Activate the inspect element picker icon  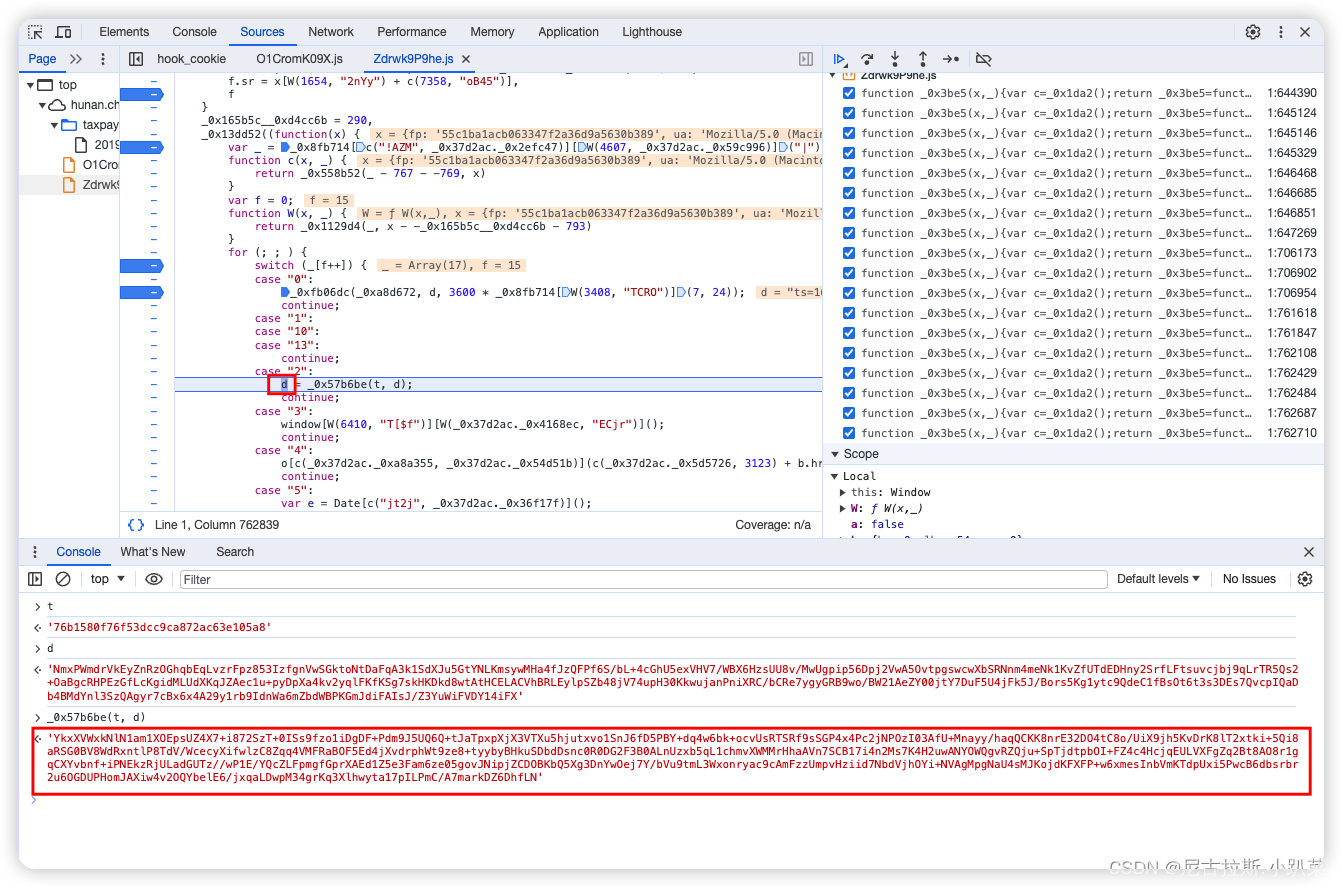point(35,32)
